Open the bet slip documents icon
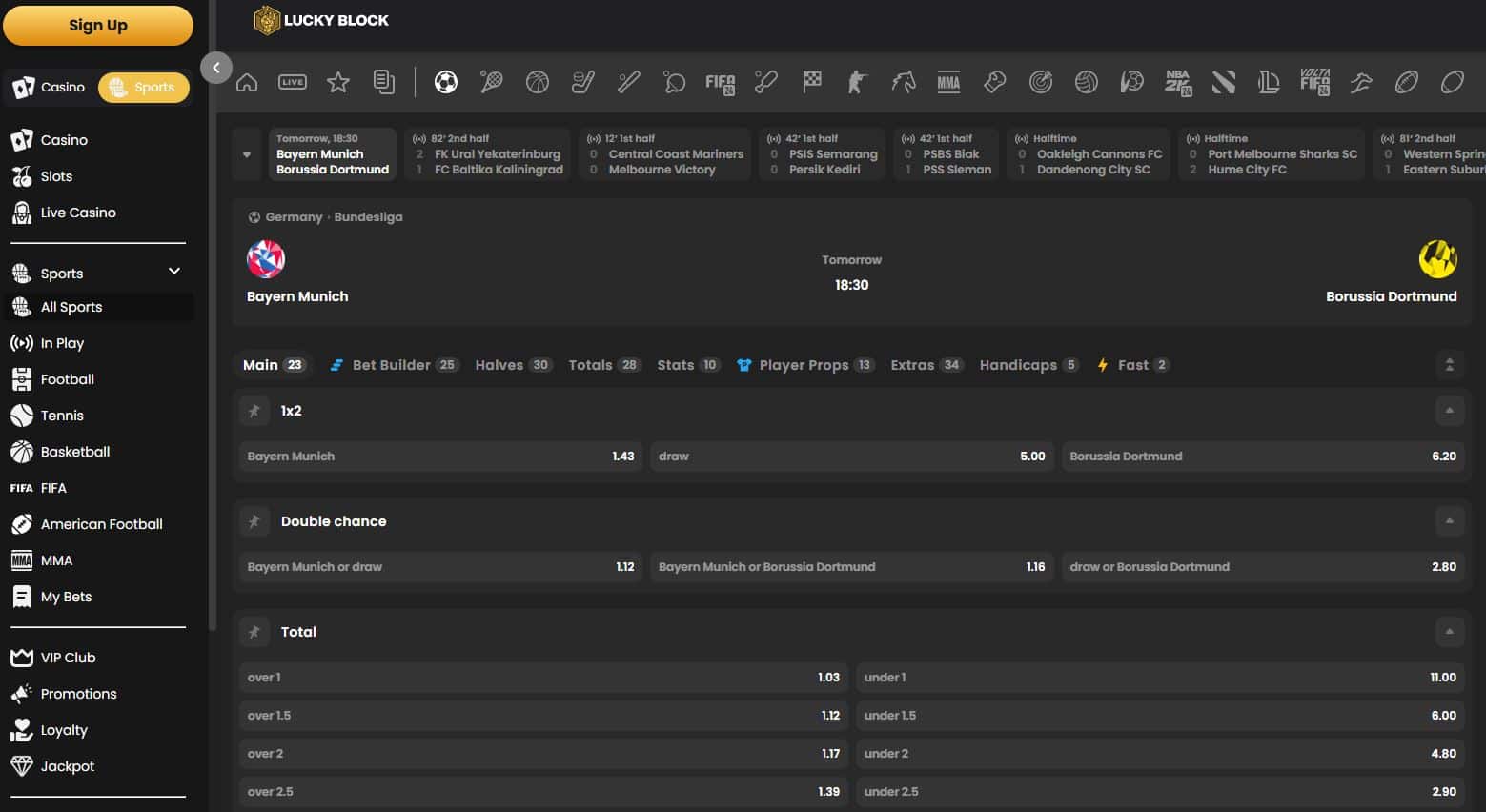1486x812 pixels. pyautogui.click(x=384, y=83)
